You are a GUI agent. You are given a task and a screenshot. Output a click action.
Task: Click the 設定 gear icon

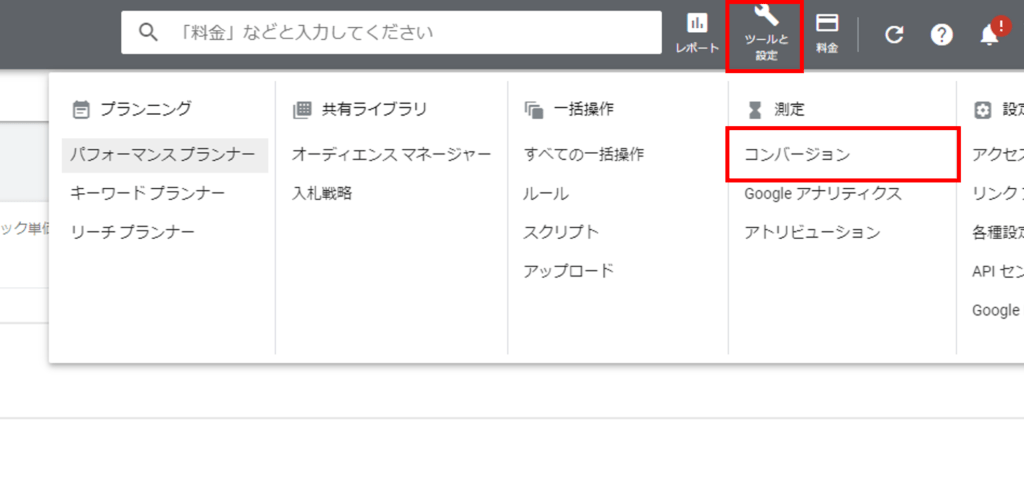pyautogui.click(x=982, y=110)
